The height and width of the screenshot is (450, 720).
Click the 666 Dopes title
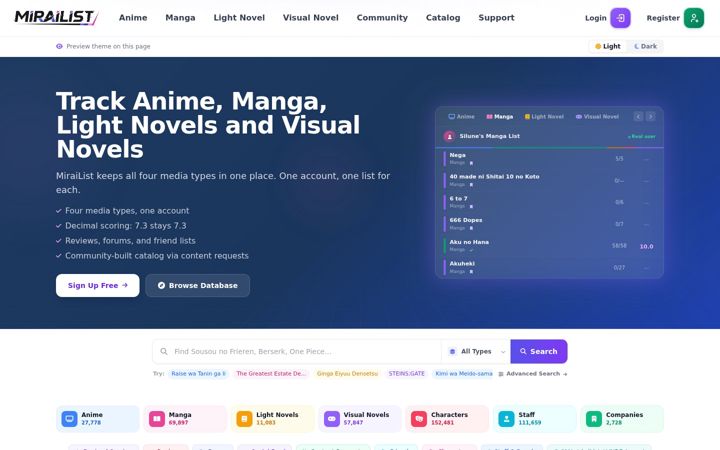tap(466, 220)
